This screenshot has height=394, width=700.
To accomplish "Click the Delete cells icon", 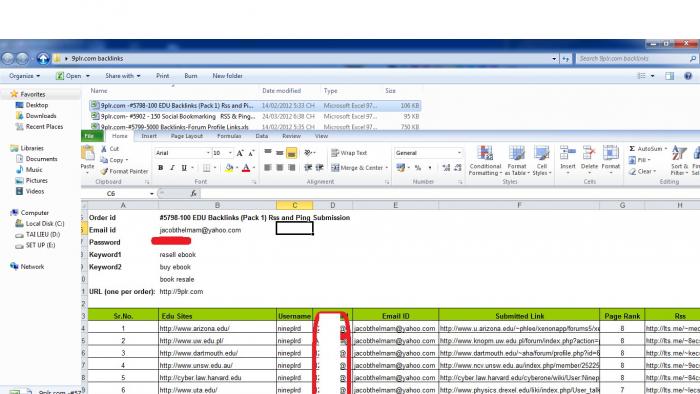I will click(x=589, y=153).
